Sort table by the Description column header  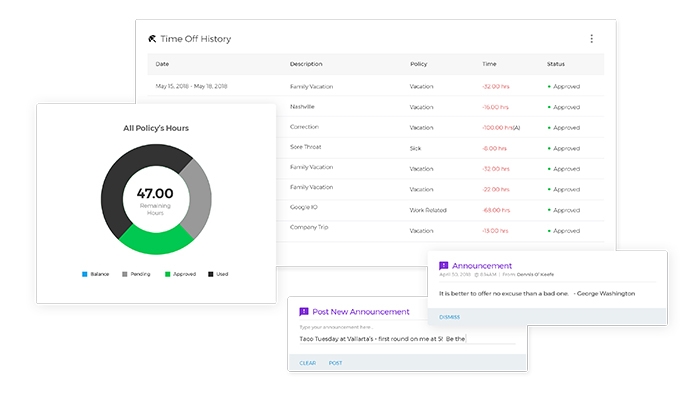306,64
